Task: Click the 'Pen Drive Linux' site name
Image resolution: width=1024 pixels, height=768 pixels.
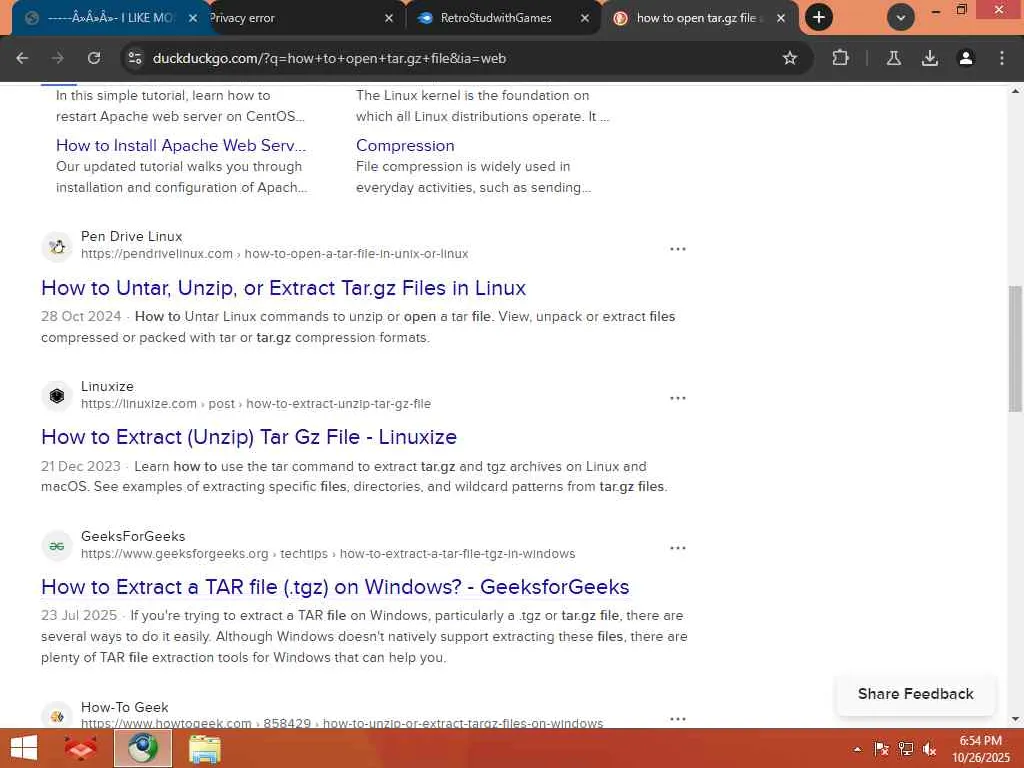Action: (131, 236)
